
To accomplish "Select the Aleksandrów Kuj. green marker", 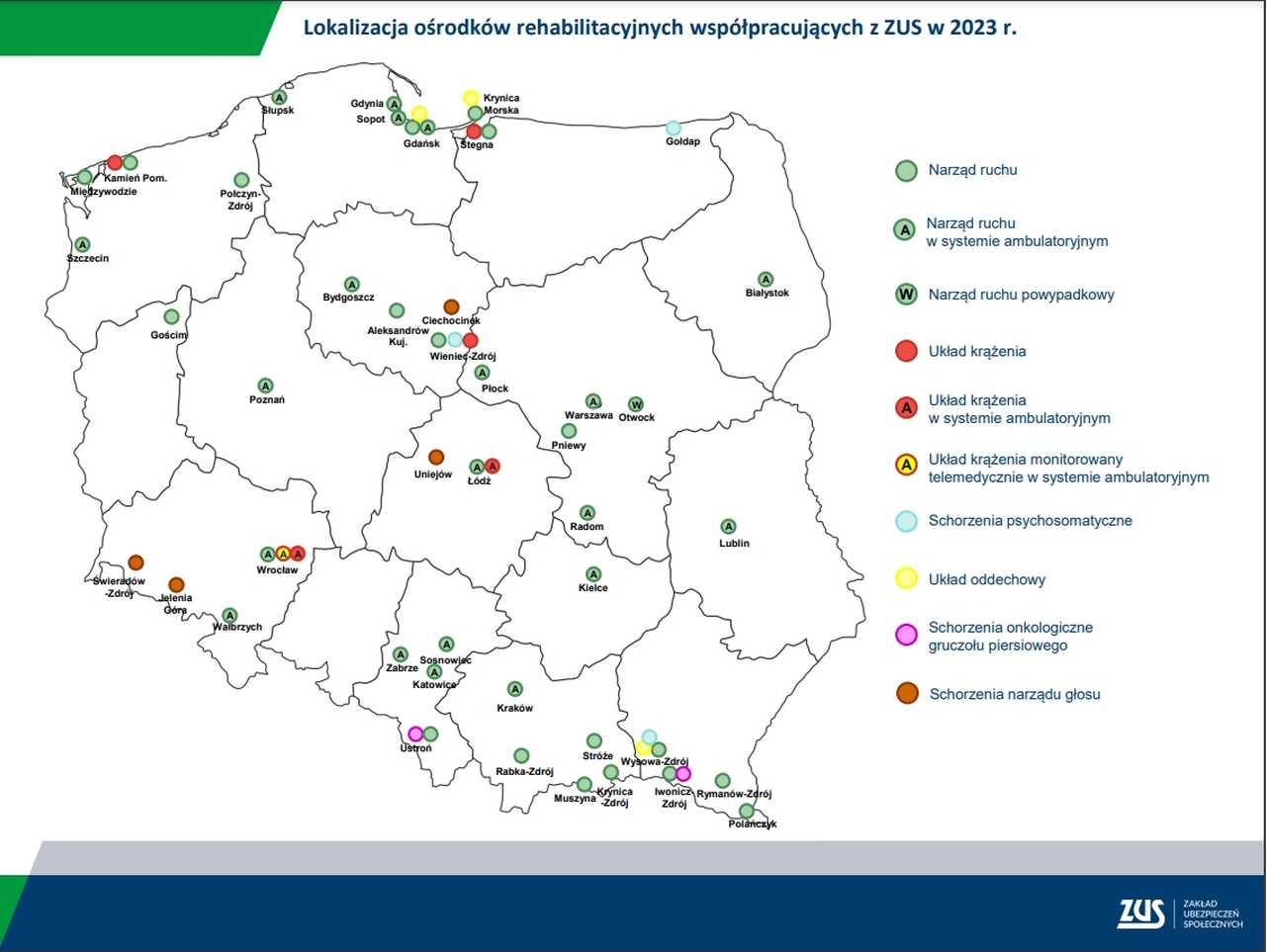I will 397,310.
